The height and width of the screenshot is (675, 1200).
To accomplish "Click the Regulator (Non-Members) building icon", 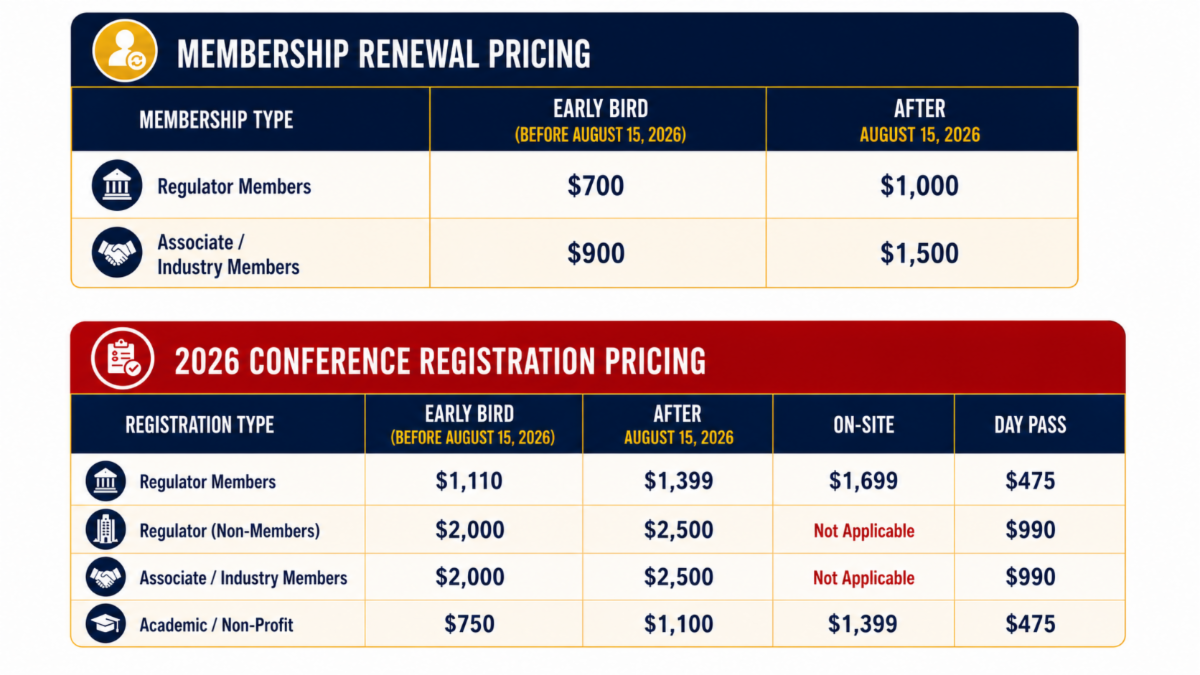I will coord(106,530).
